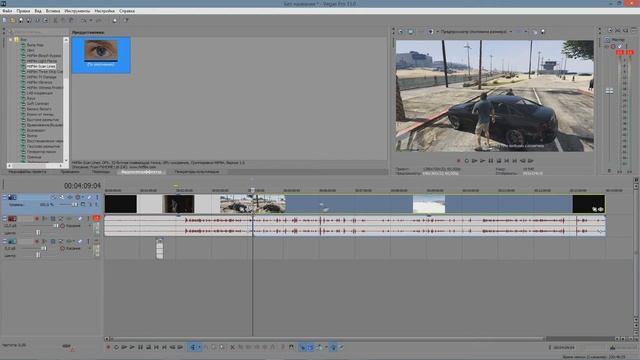640x360 pixels.
Task: Click the Save project toolbar icon
Action: (x=21, y=20)
